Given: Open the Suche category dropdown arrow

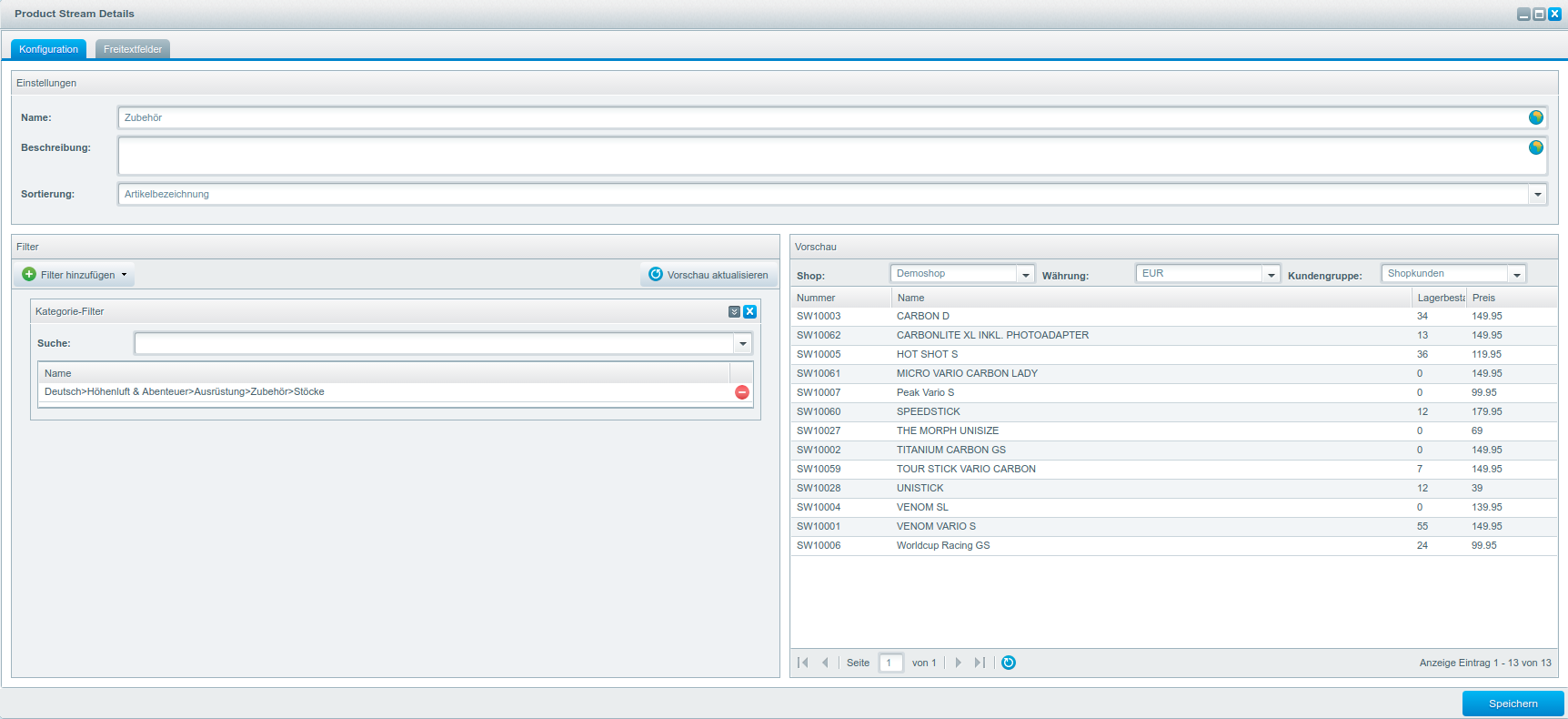Looking at the screenshot, I should tap(743, 343).
